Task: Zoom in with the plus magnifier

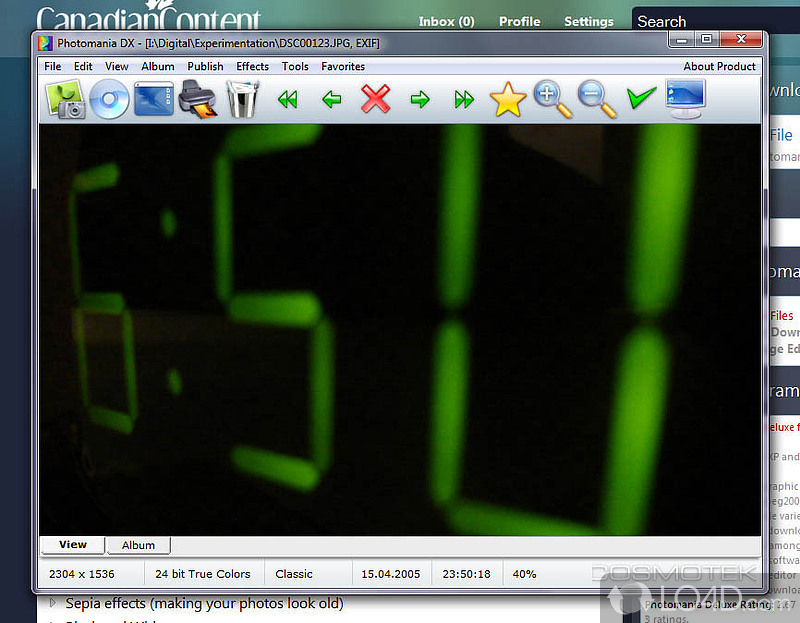Action: [x=553, y=99]
